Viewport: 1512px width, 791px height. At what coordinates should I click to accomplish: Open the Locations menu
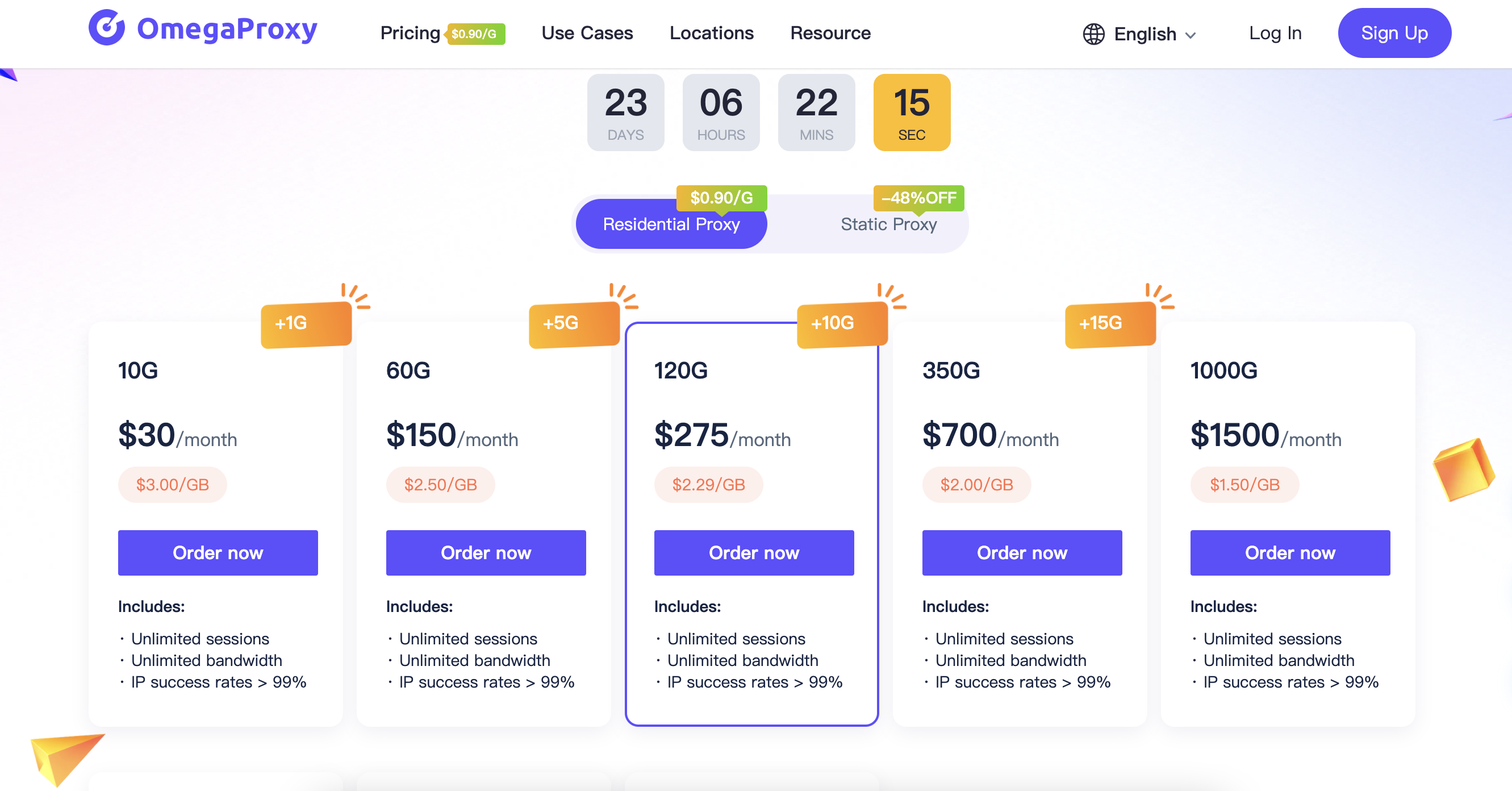(x=711, y=34)
